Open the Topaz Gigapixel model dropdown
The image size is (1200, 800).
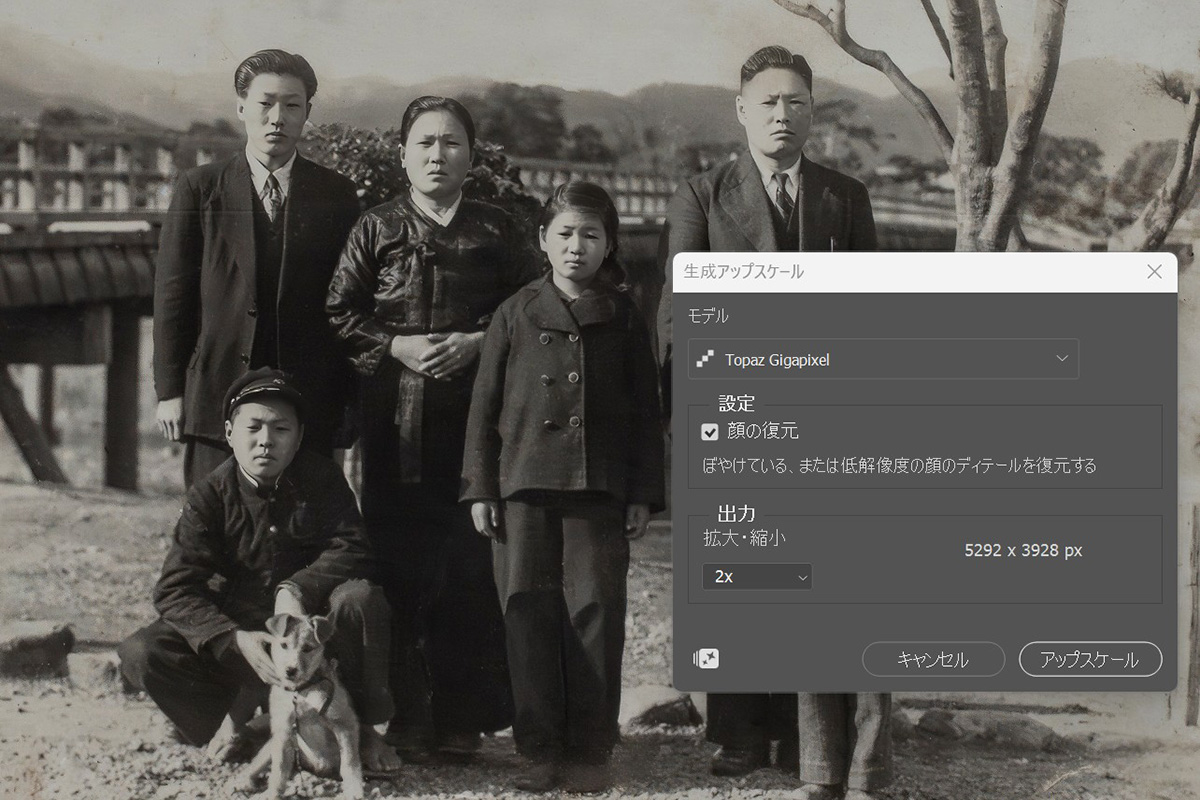pyautogui.click(x=882, y=359)
